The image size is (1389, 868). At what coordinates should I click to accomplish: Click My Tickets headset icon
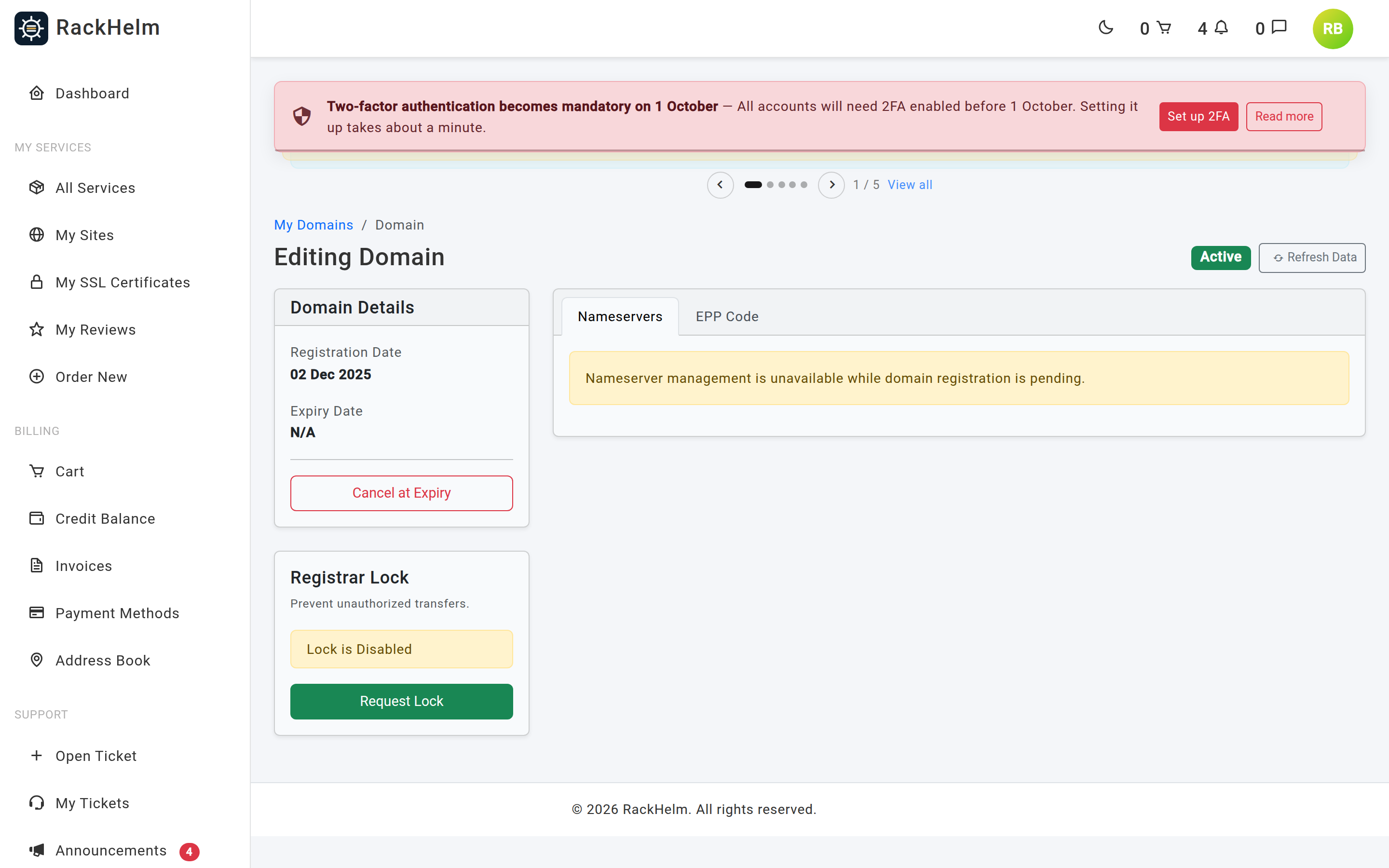click(x=37, y=802)
